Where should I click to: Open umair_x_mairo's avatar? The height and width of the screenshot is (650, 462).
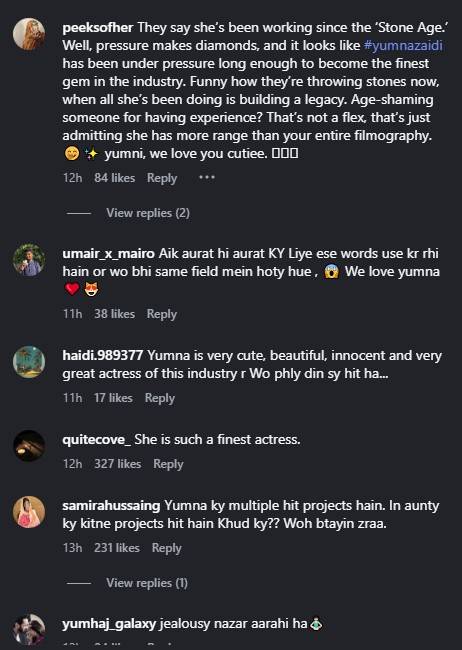click(29, 260)
